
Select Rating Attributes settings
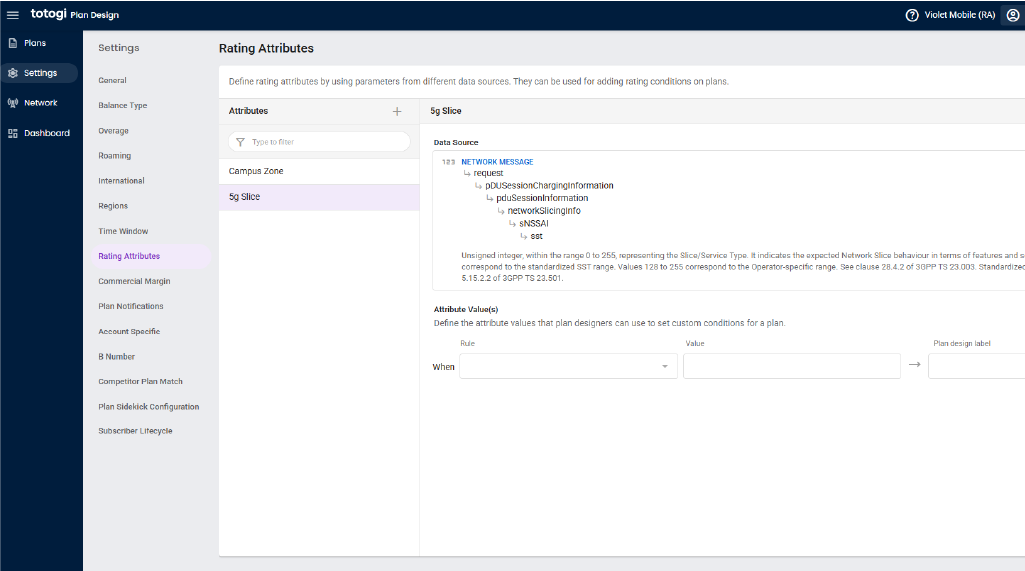(x=149, y=256)
